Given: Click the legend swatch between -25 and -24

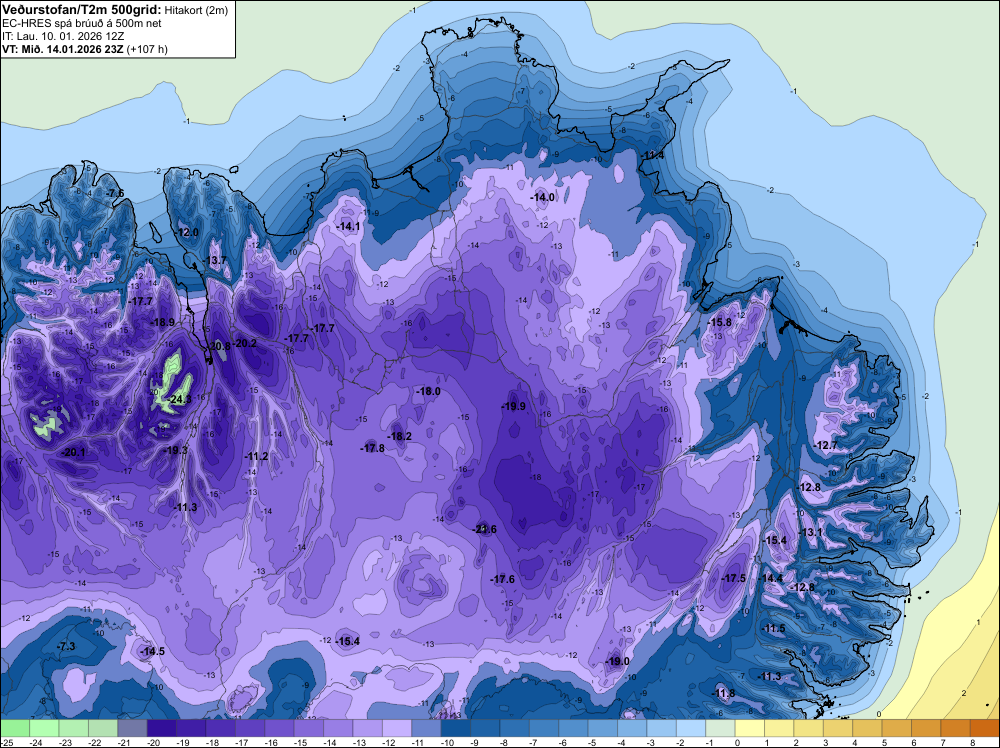Looking at the screenshot, I should click(x=15, y=728).
